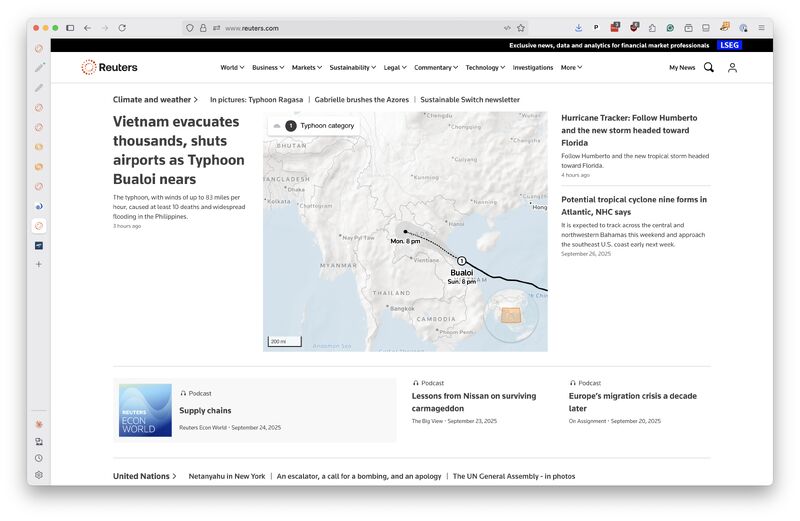800x521 pixels.
Task: Open synced tabs icon in the sidebar
Action: pyautogui.click(x=39, y=441)
